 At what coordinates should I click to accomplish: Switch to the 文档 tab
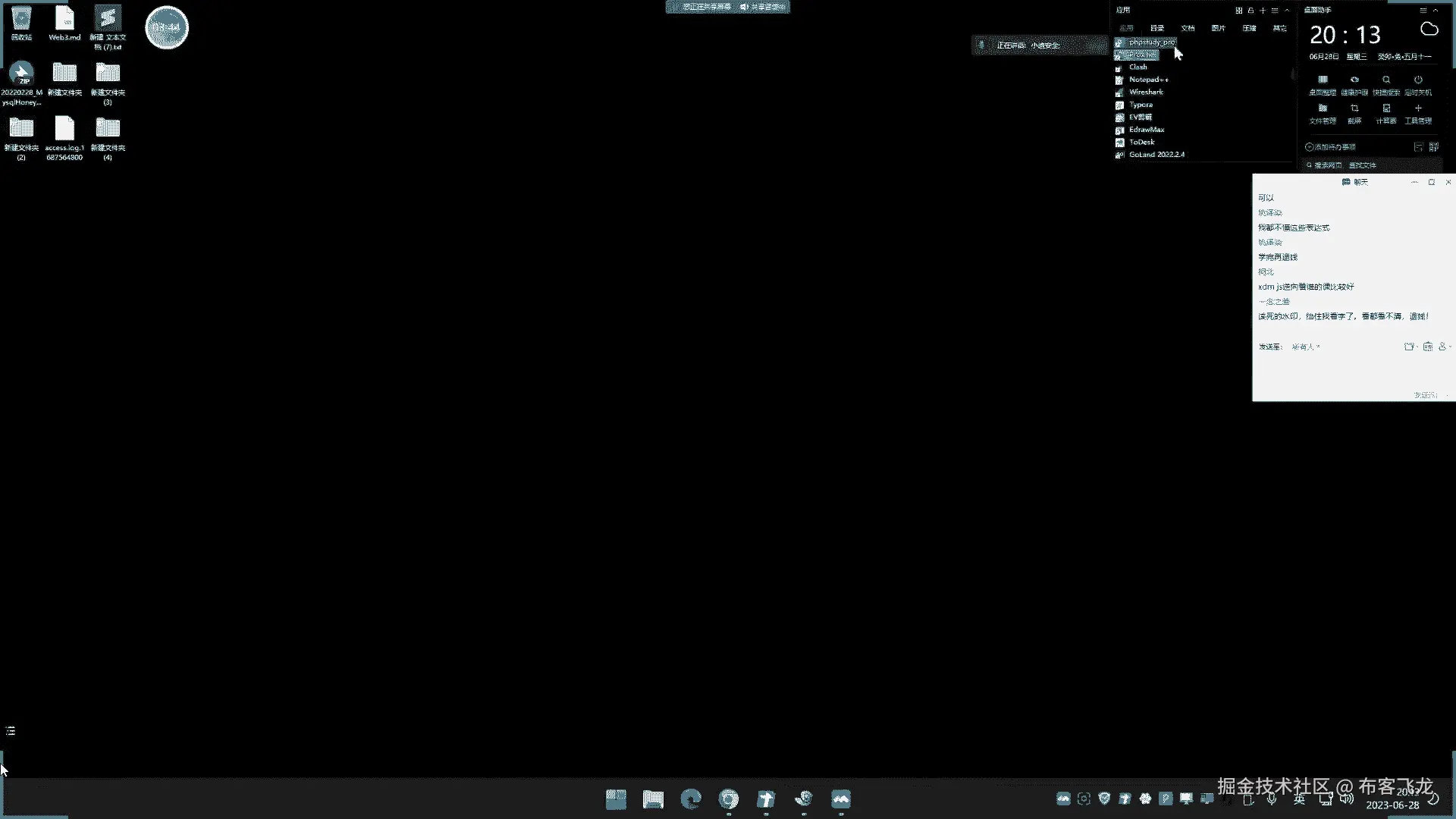click(x=1188, y=28)
